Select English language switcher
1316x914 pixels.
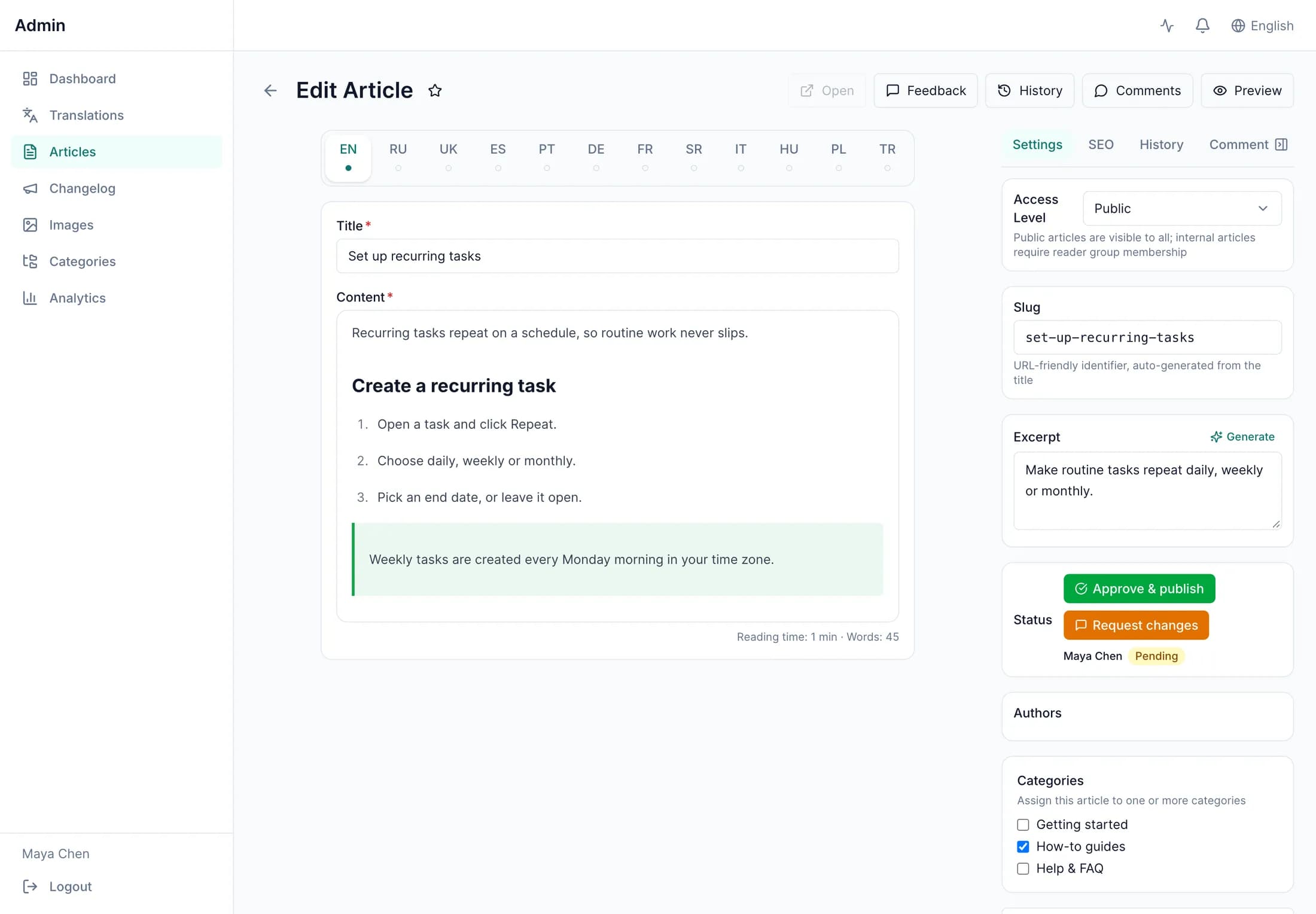(x=1262, y=26)
